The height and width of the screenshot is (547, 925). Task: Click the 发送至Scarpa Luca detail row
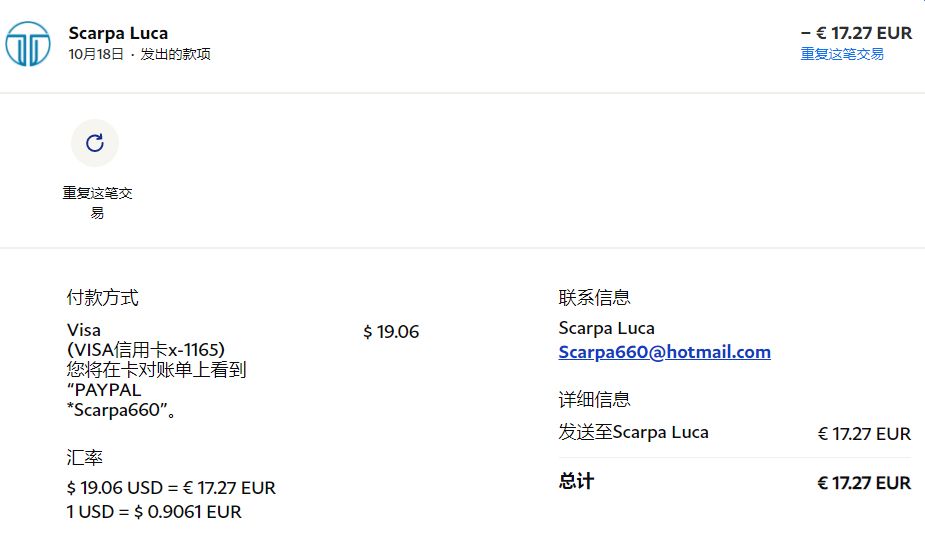pos(633,433)
